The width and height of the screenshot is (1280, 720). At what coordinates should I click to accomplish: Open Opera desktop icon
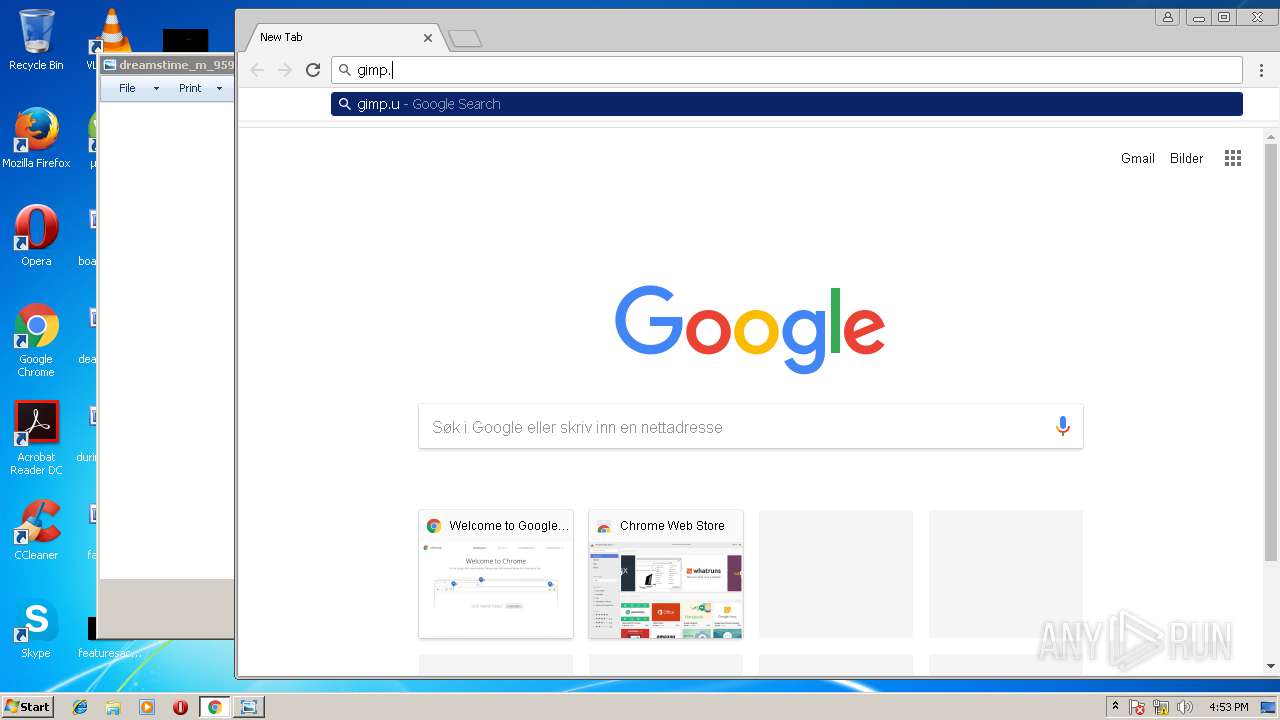36,236
